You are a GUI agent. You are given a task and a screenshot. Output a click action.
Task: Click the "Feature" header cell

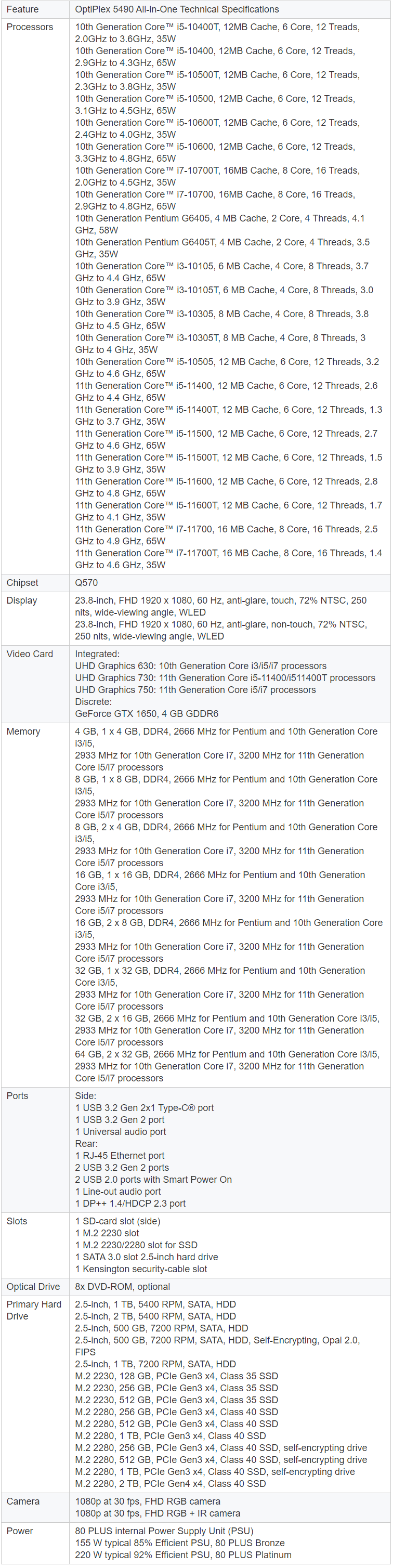[x=22, y=10]
